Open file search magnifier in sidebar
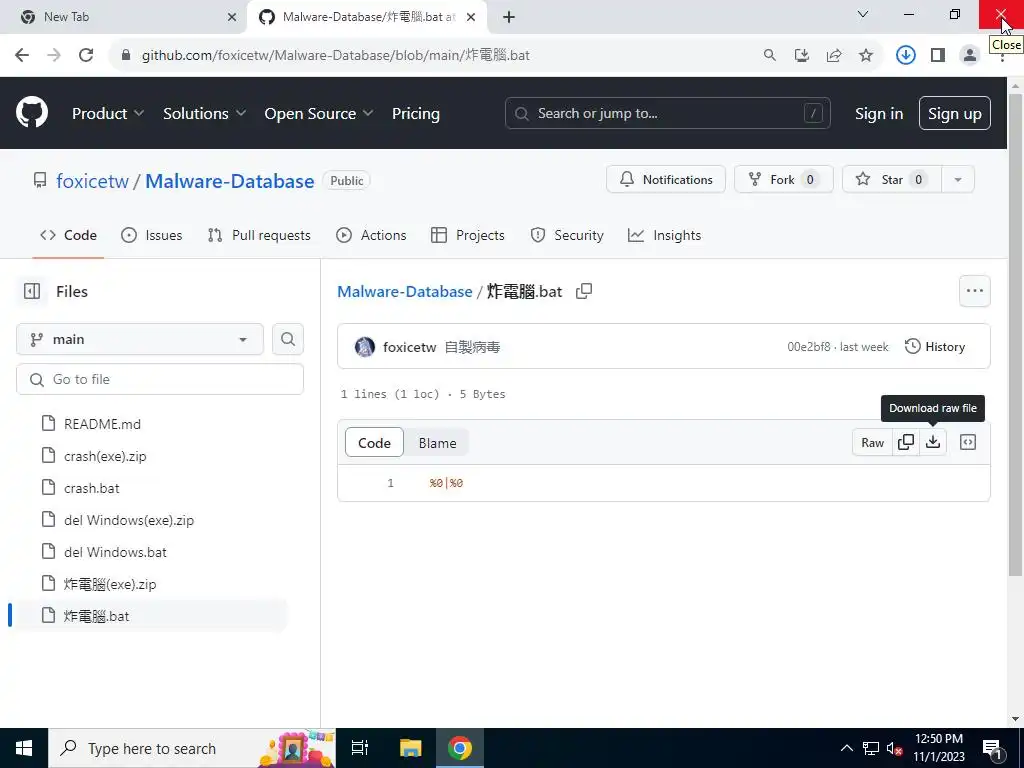The image size is (1024, 768). (x=288, y=339)
